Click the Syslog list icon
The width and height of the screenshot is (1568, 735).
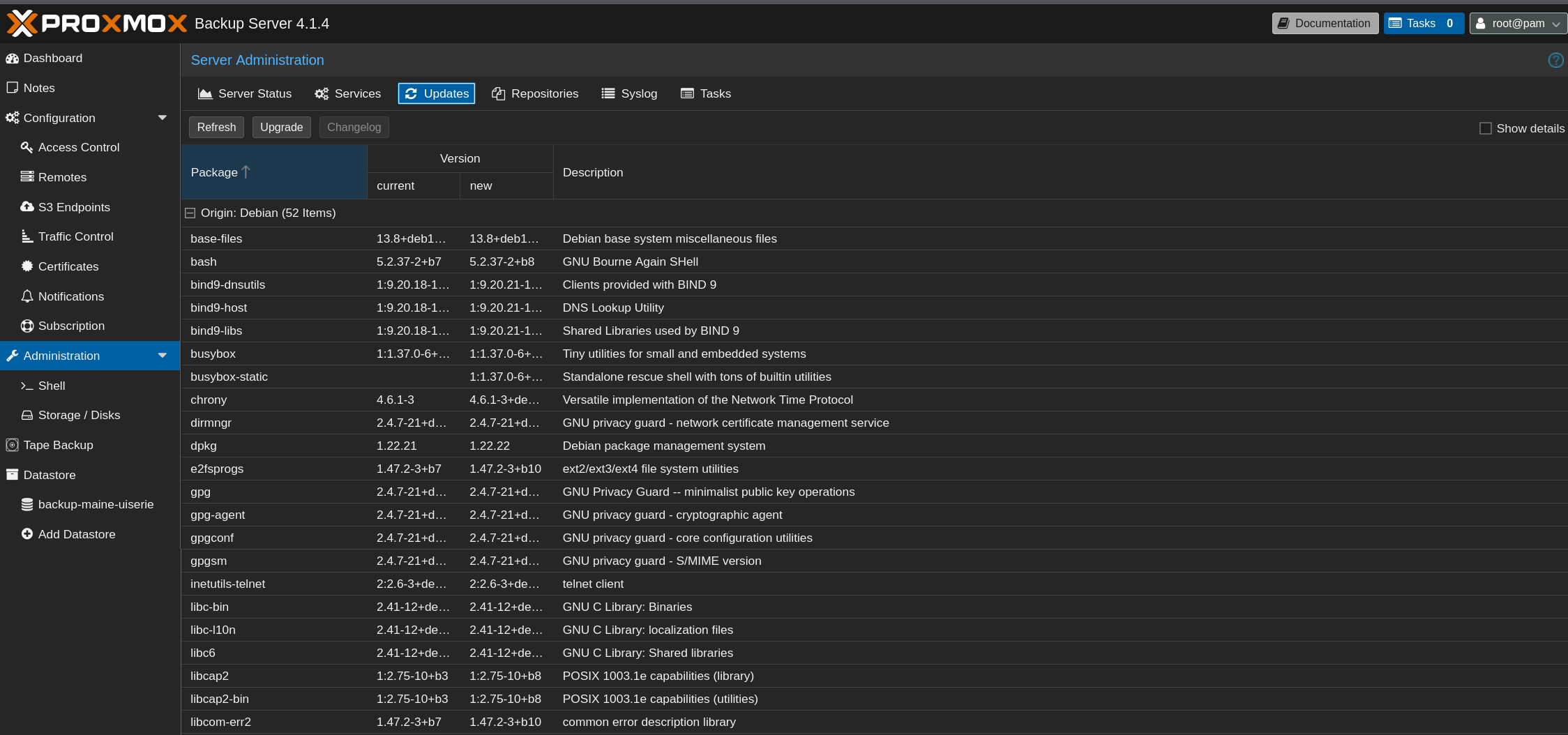point(608,93)
